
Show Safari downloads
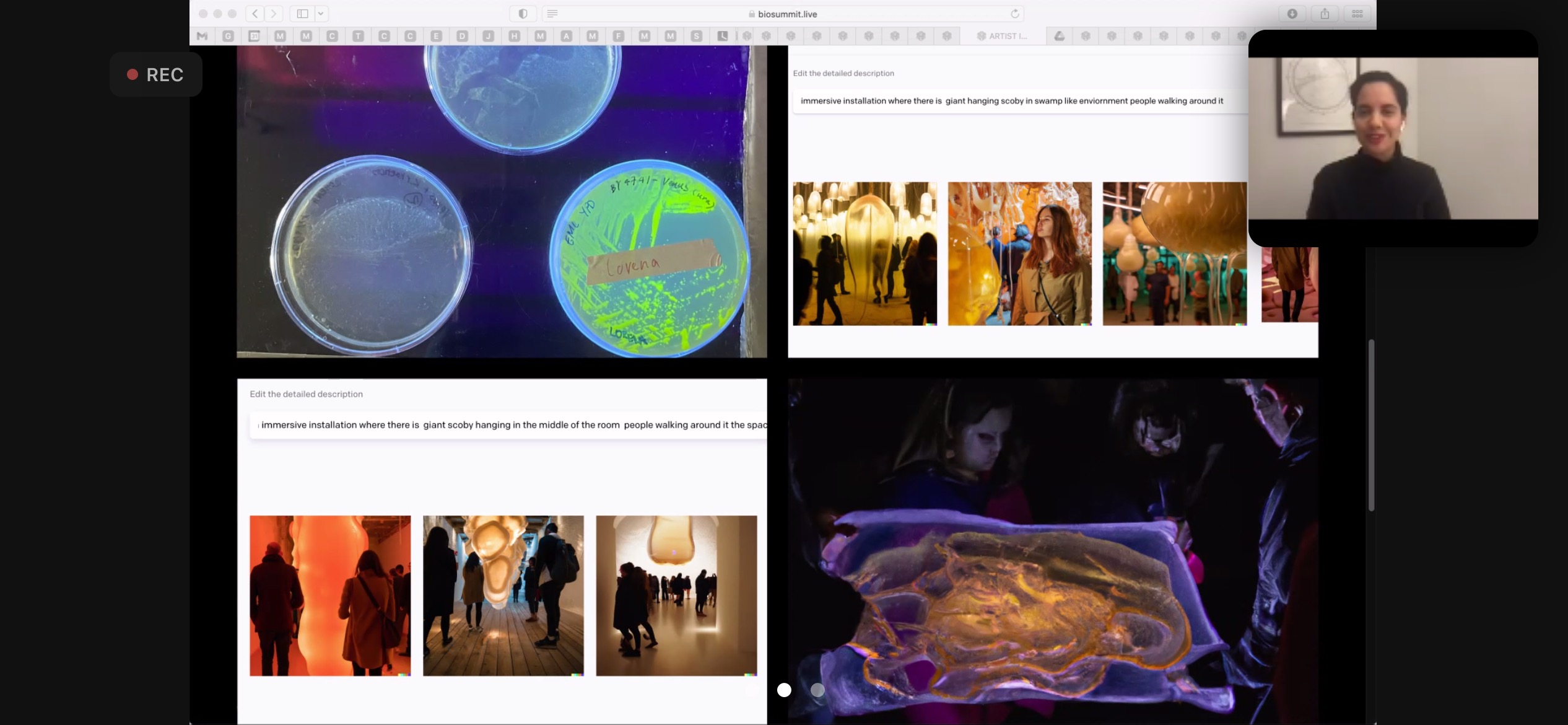tap(1292, 14)
